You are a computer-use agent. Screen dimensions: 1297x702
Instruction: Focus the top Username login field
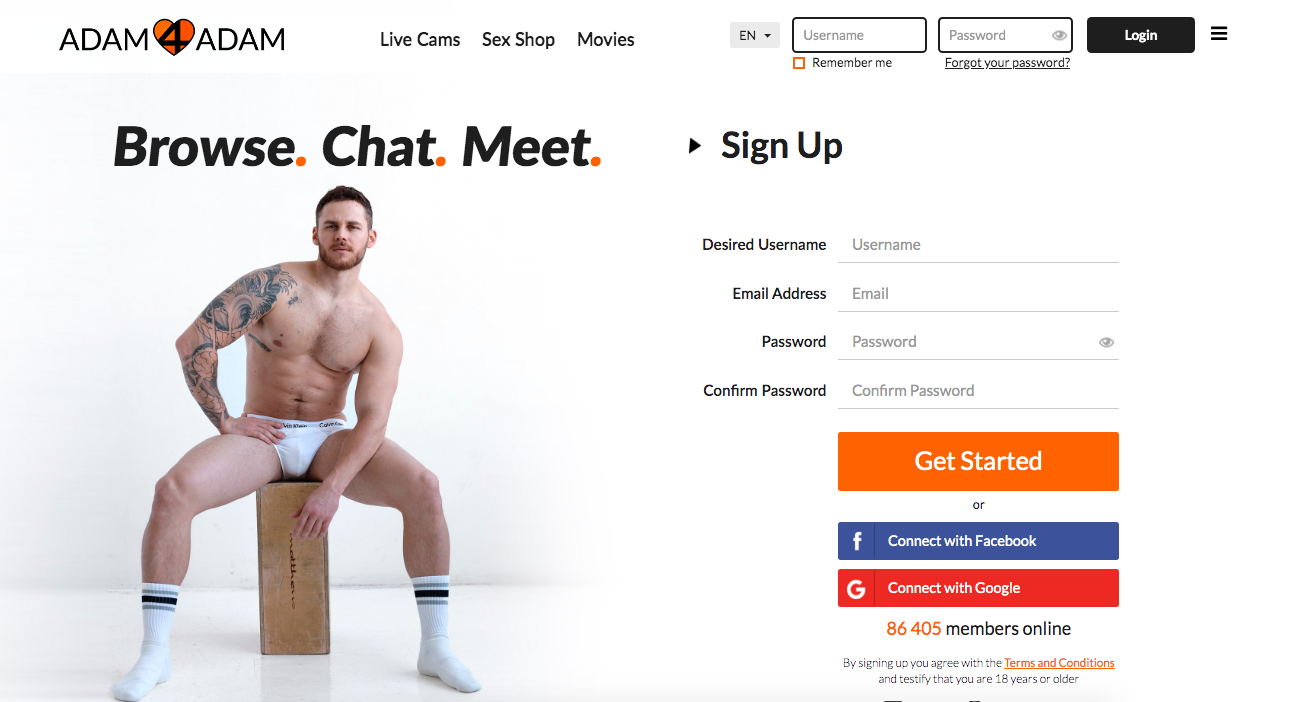pyautogui.click(x=859, y=35)
